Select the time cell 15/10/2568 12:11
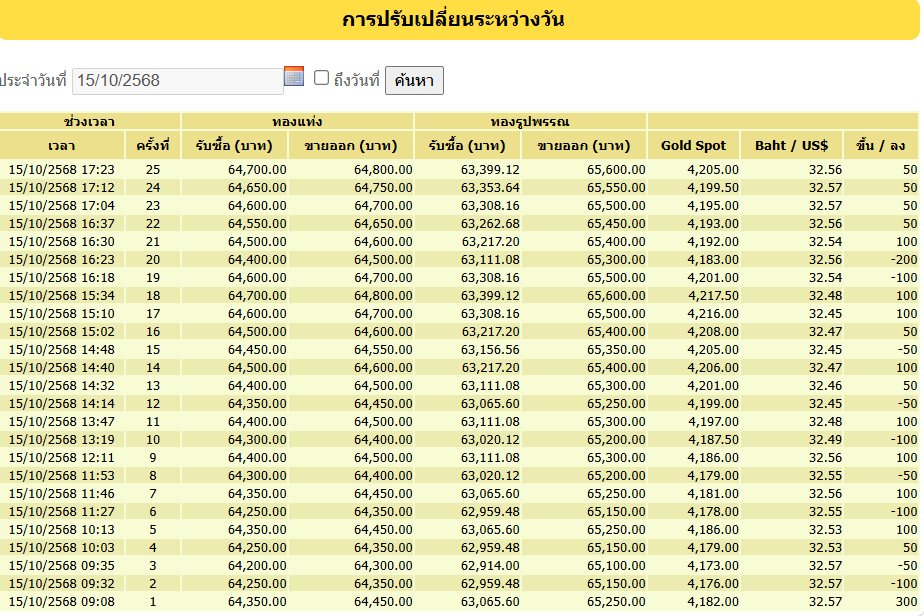Viewport: 924px width, 616px height. (62, 457)
